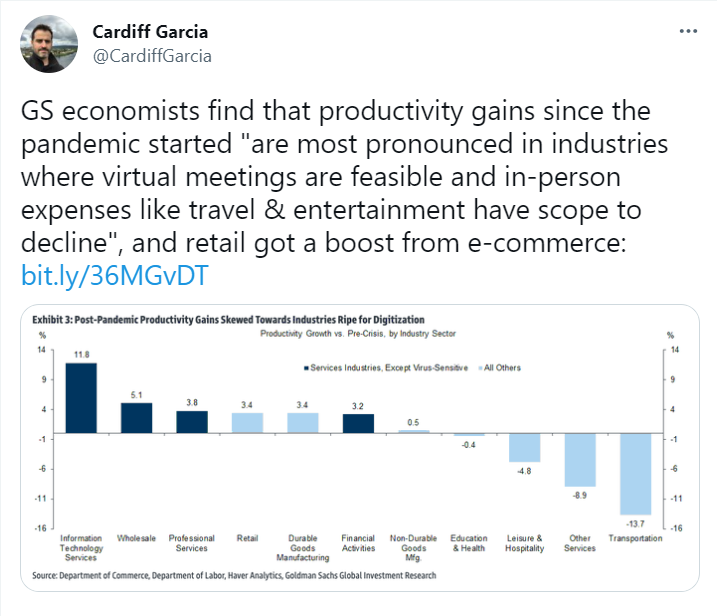The height and width of the screenshot is (616, 717).
Task: Click the Wholesale 5.1 bar
Action: point(136,417)
